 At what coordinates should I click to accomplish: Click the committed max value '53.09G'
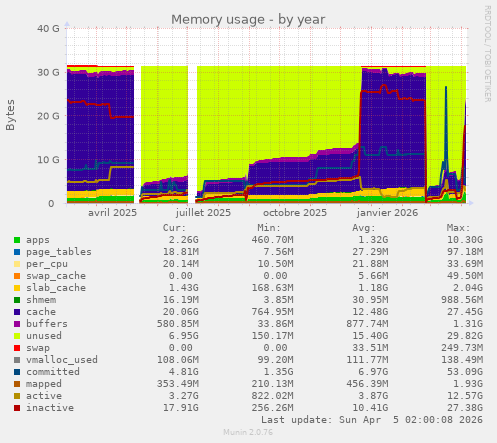465,372
